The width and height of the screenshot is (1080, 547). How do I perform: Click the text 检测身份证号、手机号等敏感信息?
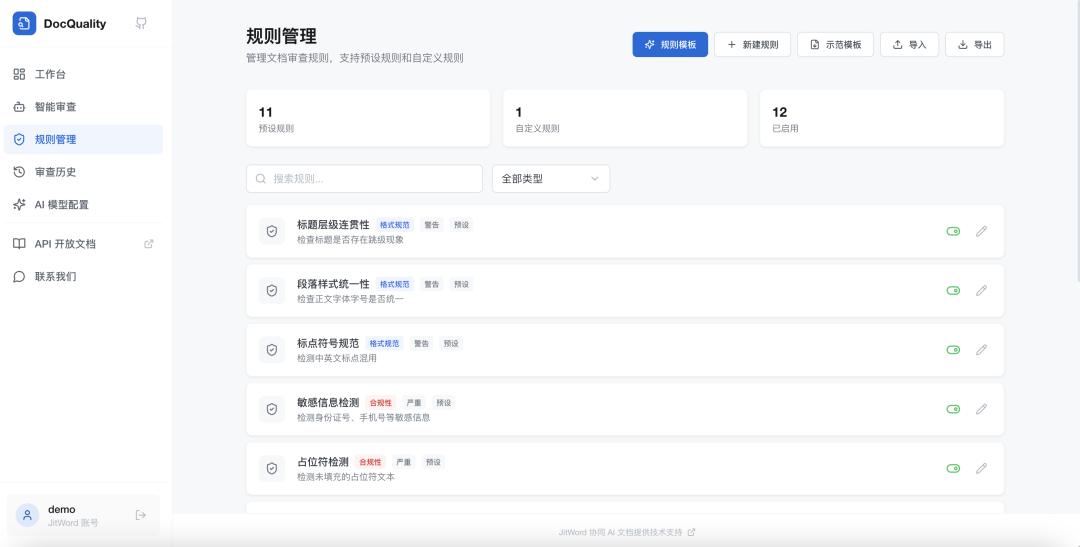364,417
